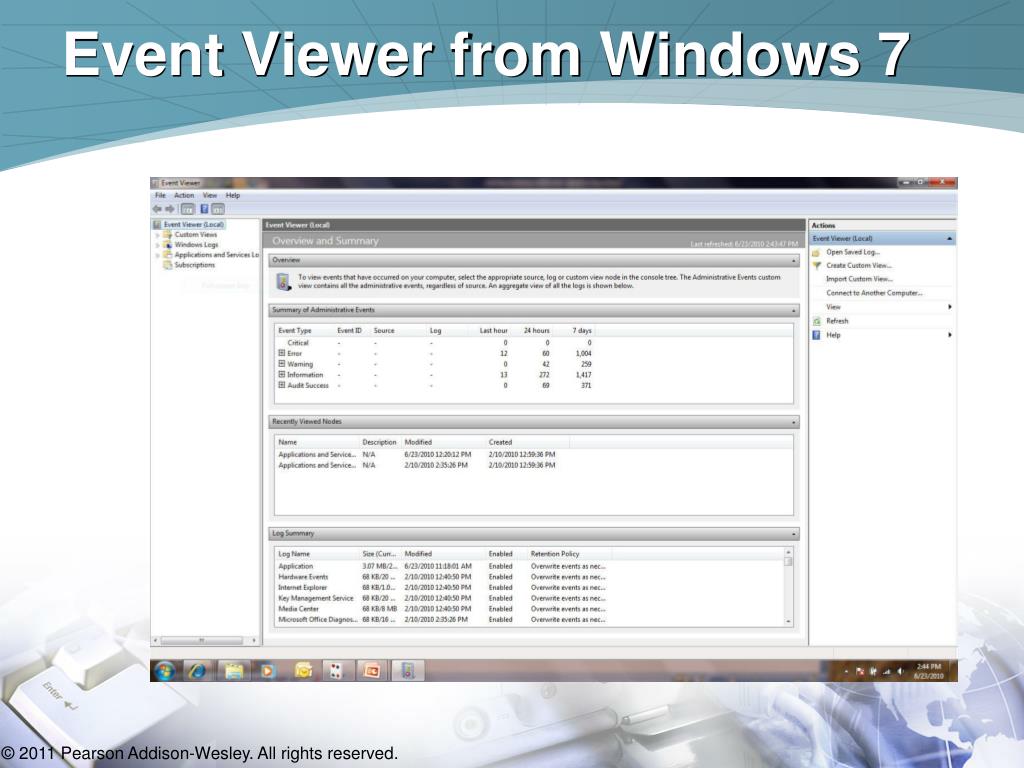Viewport: 1024px width, 768px height.
Task: Collapse the Log Summary section
Action: (793, 534)
